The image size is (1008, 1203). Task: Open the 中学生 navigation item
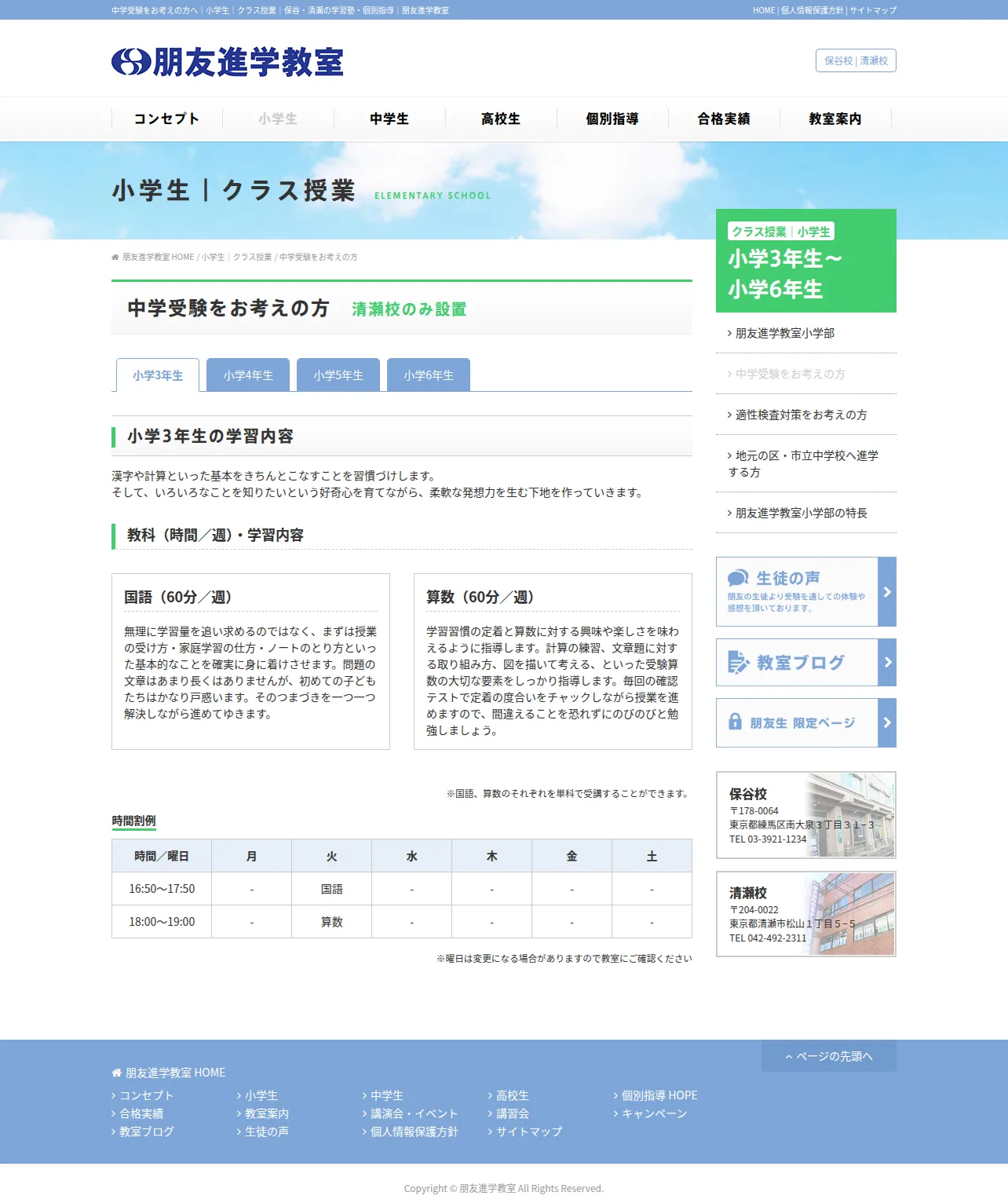[389, 119]
